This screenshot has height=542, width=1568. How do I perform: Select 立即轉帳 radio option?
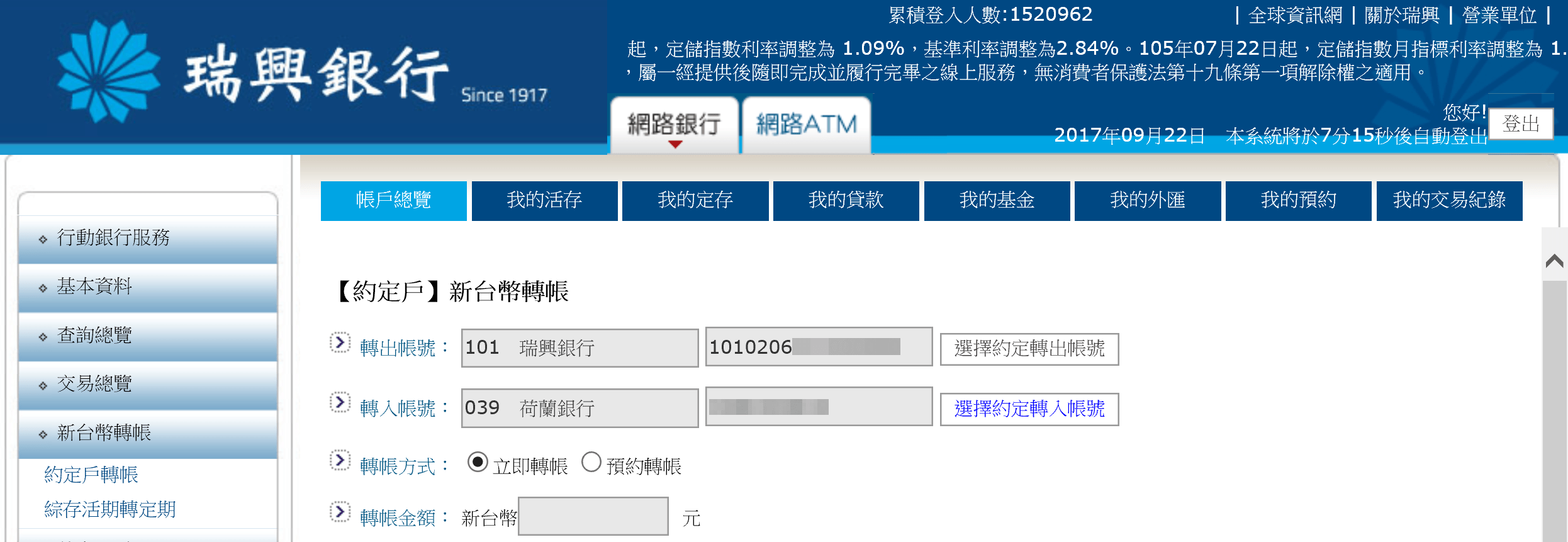(478, 462)
